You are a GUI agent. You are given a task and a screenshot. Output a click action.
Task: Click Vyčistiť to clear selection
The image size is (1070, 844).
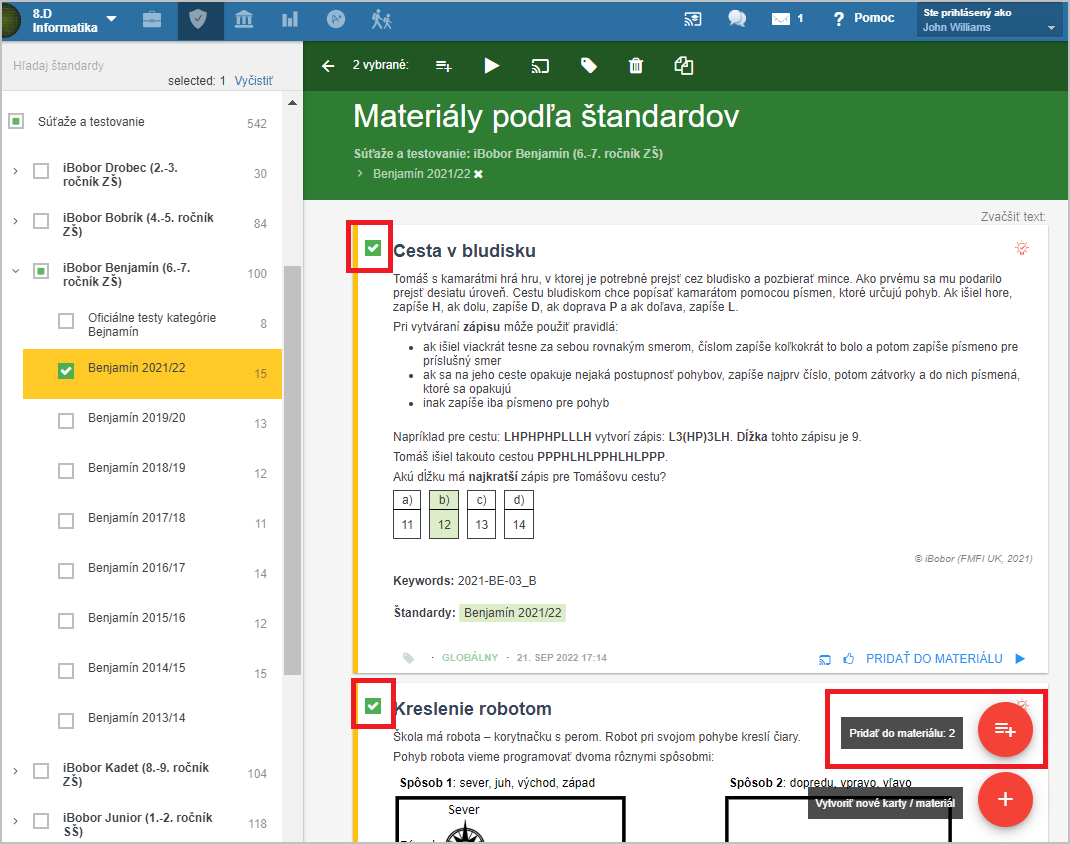253,81
